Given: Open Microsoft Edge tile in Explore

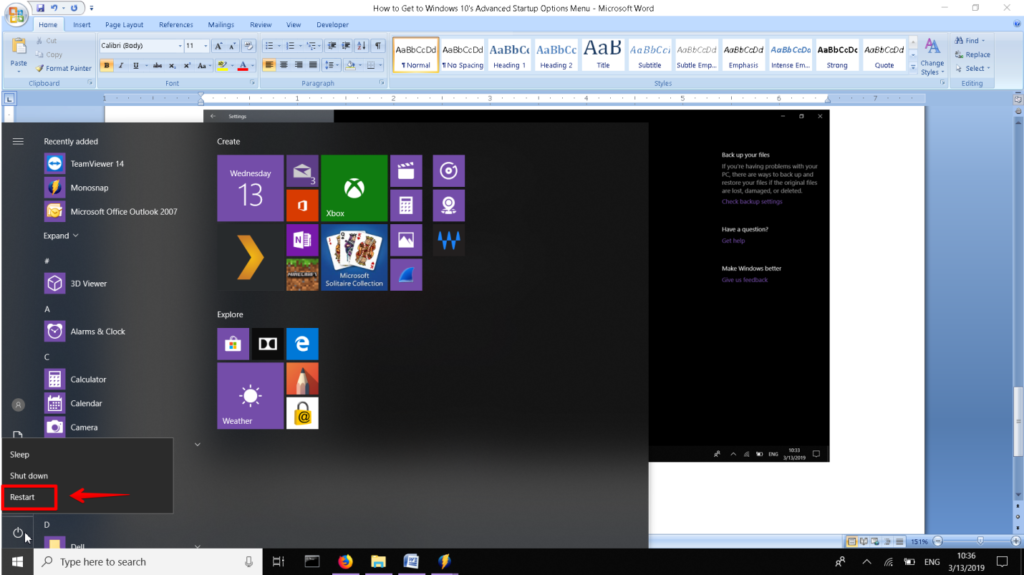Looking at the screenshot, I should [x=302, y=344].
